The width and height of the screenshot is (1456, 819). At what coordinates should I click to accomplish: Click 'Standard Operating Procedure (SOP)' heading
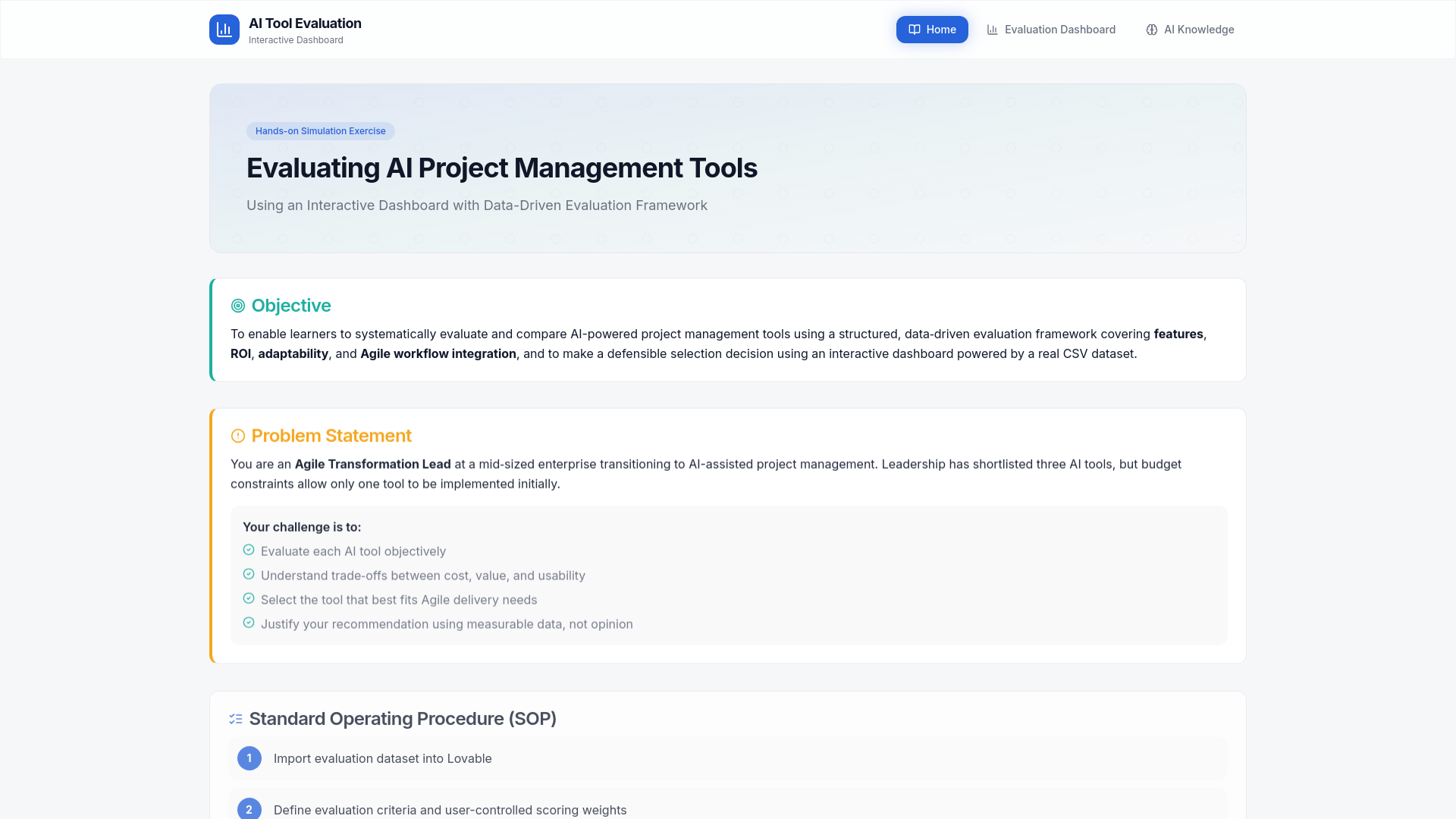click(x=403, y=719)
